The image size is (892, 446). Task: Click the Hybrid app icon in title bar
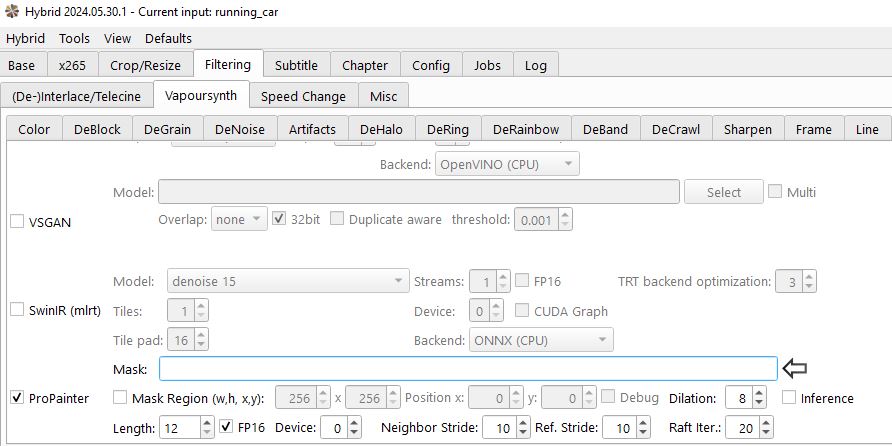(x=11, y=11)
